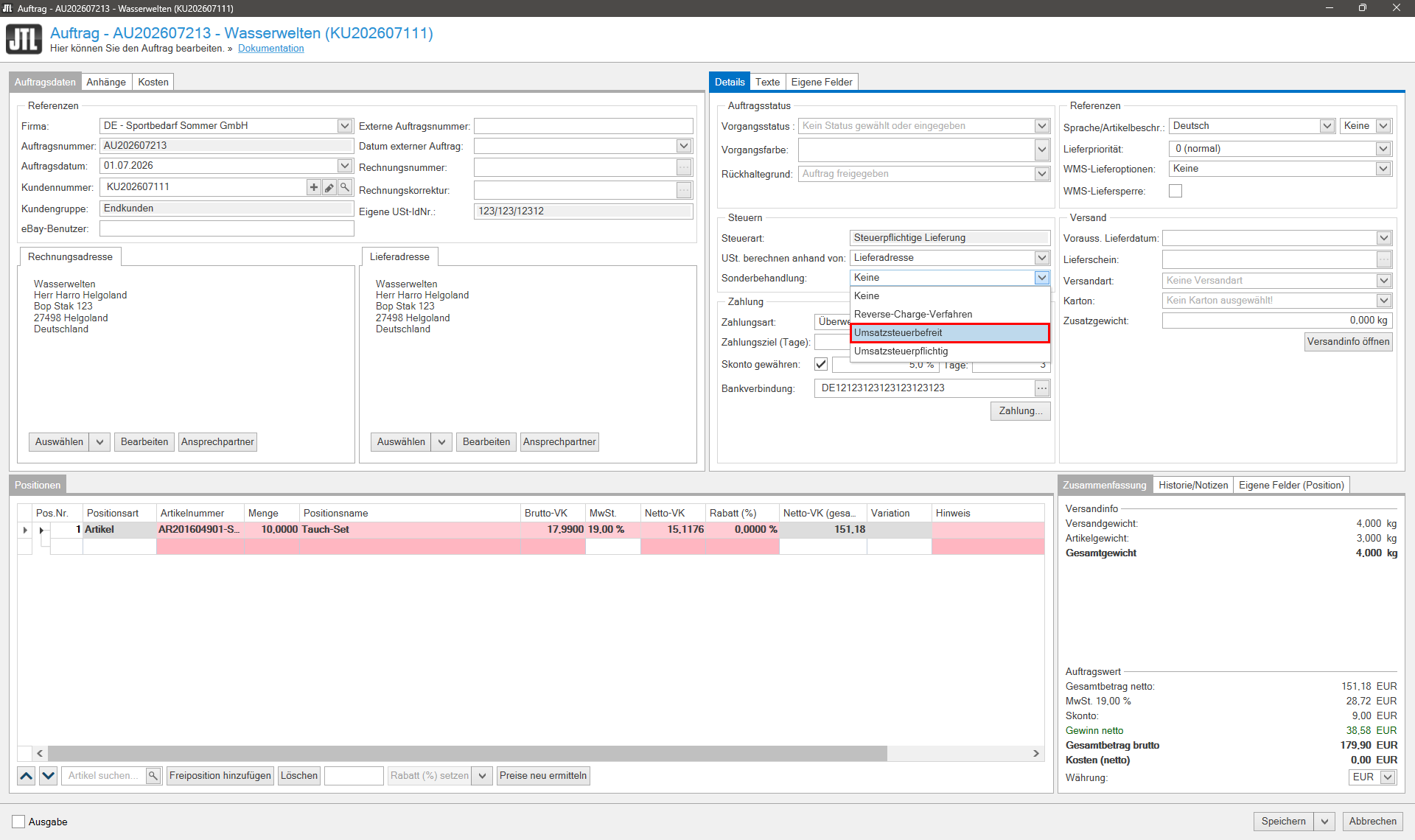Click the magnifier icon next to Kundennummer

point(345,187)
